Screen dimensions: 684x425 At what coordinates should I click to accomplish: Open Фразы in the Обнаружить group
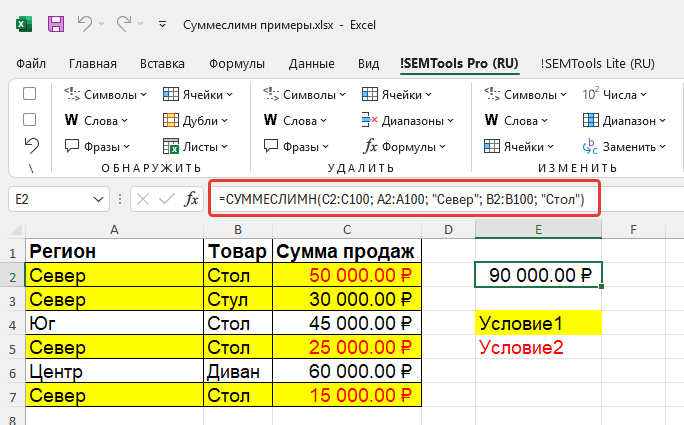coord(97,147)
